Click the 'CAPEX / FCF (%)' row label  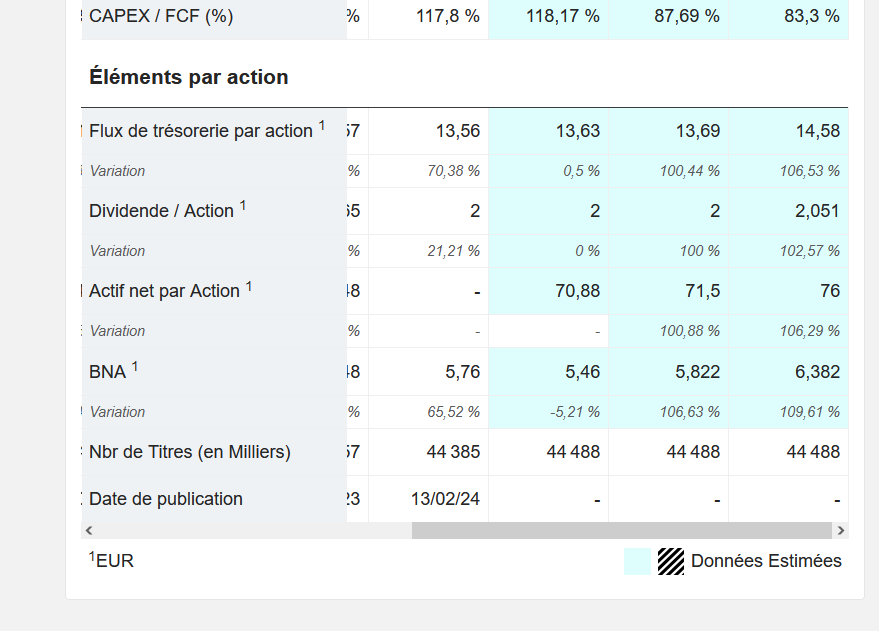pos(161,16)
